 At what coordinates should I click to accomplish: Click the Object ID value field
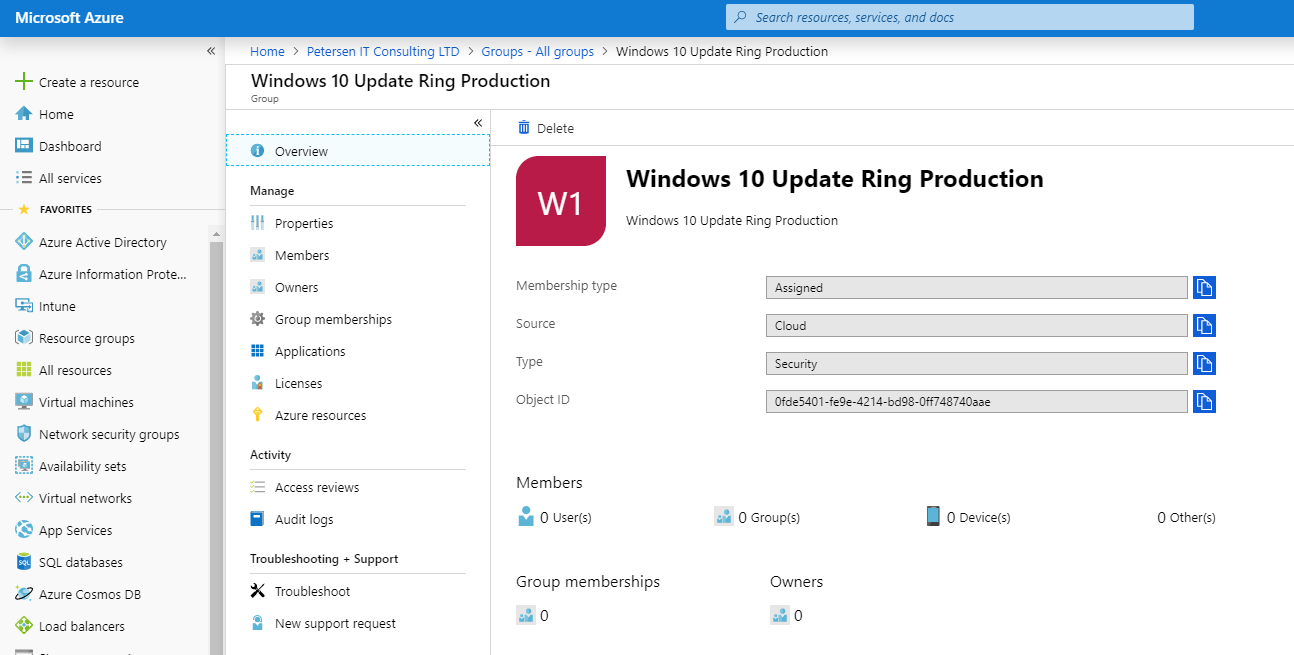coord(977,402)
